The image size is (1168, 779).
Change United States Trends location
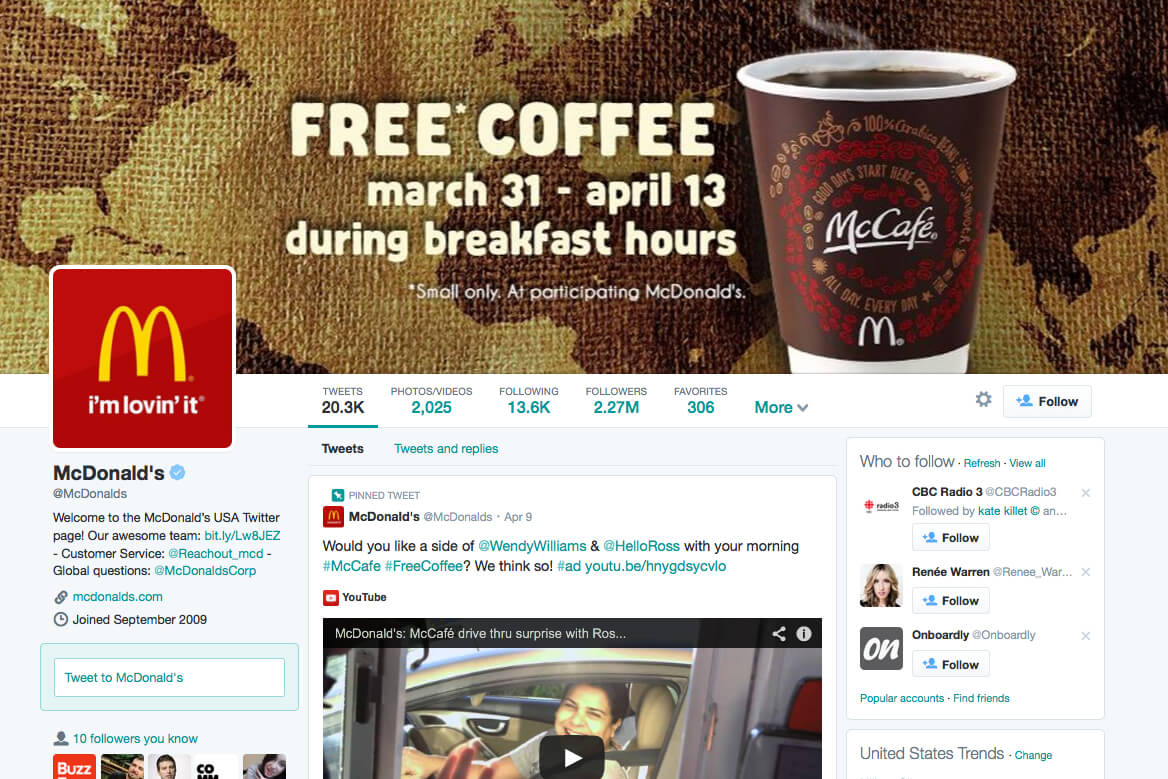[1033, 755]
